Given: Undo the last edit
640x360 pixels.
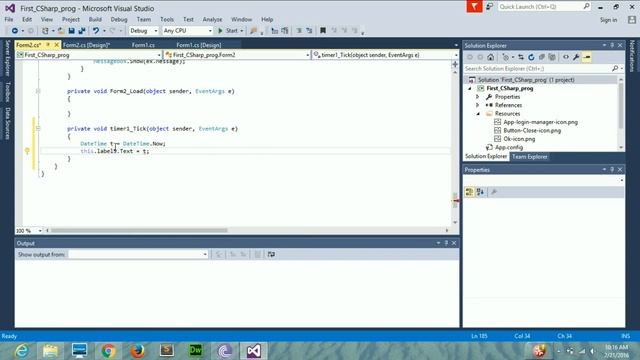Looking at the screenshot, I should pyautogui.click(x=96, y=31).
